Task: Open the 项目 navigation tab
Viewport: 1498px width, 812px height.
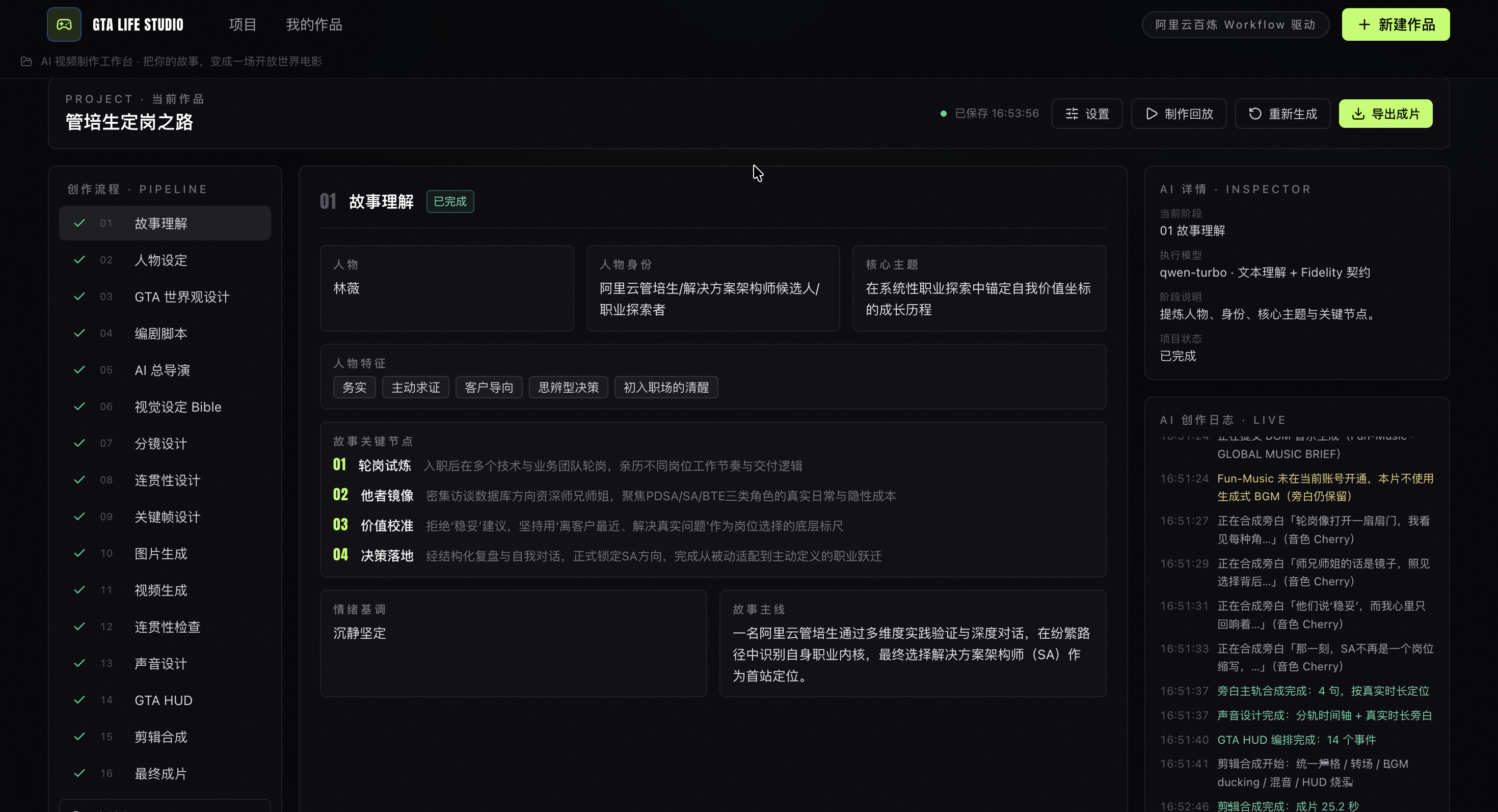Action: pyautogui.click(x=243, y=24)
